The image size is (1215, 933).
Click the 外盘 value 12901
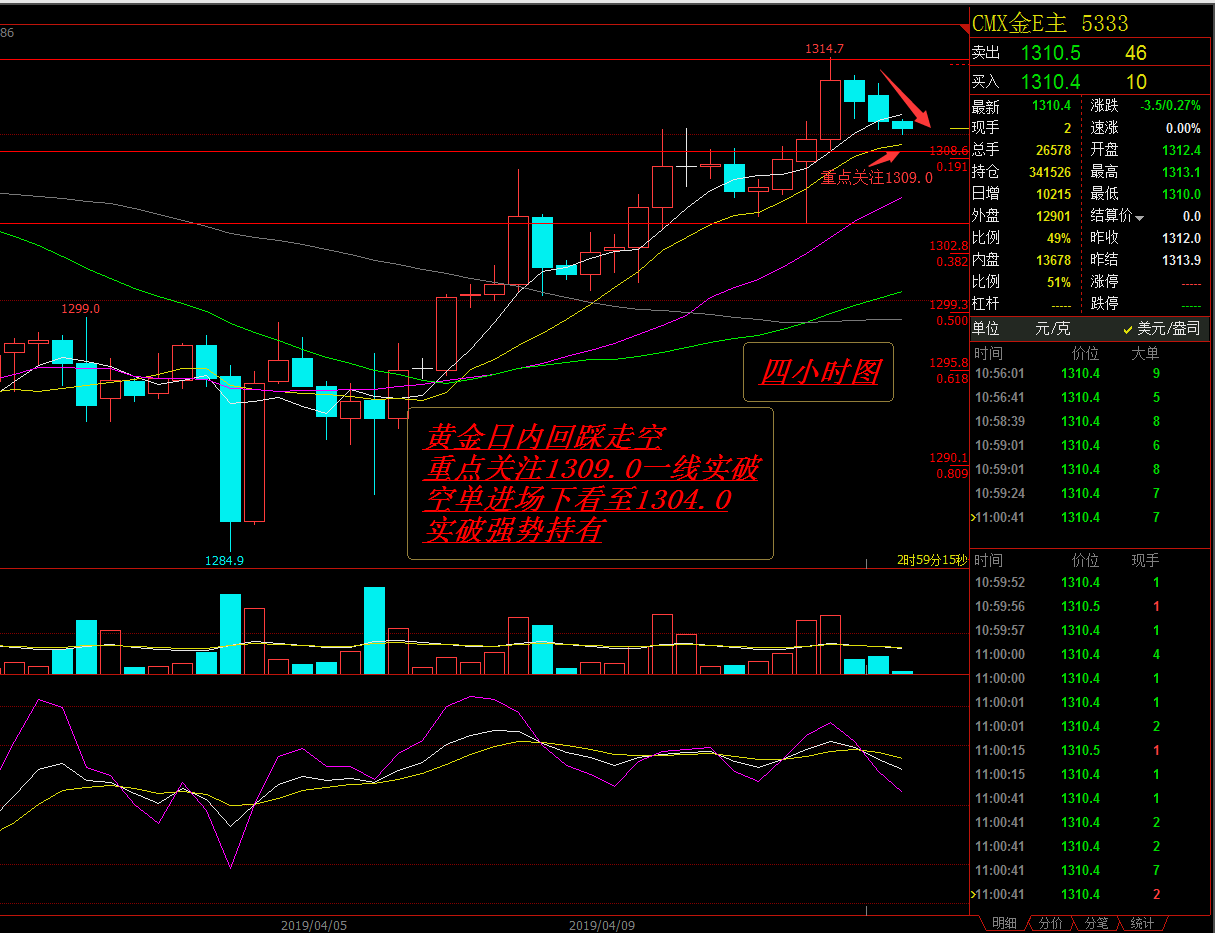click(x=1053, y=216)
